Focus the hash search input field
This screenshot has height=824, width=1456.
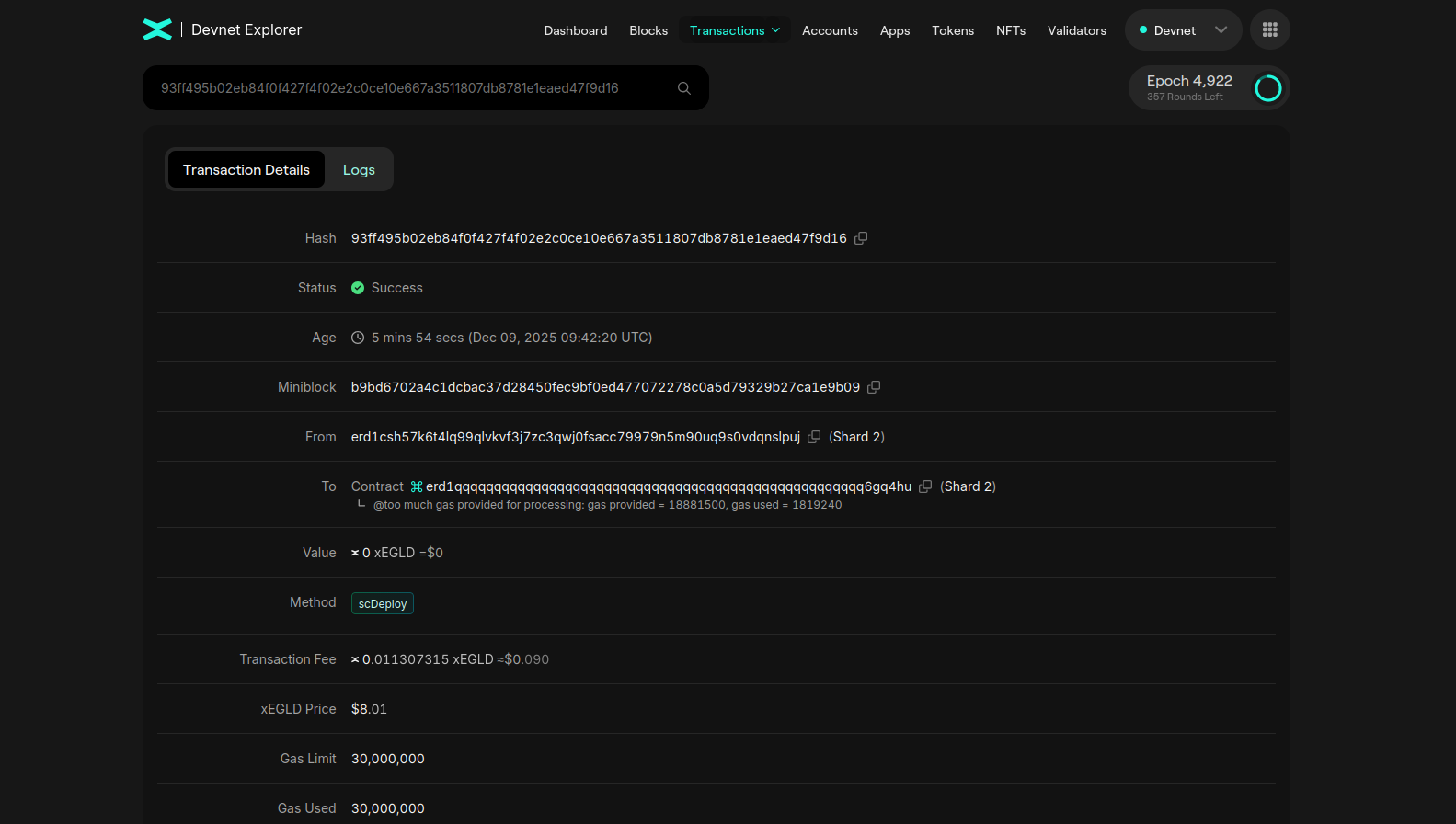tap(405, 88)
